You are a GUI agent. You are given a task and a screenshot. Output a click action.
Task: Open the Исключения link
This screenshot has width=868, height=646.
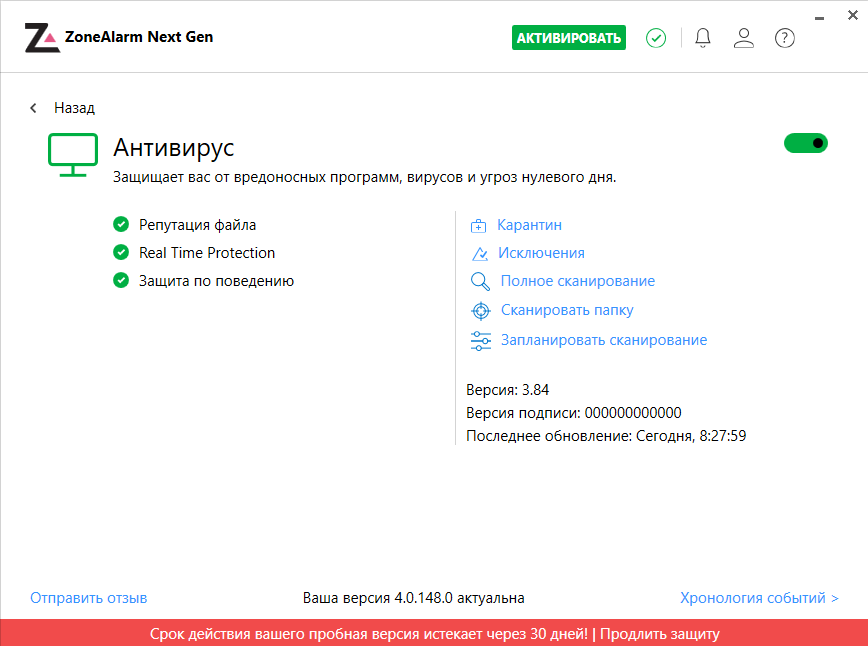coord(541,253)
